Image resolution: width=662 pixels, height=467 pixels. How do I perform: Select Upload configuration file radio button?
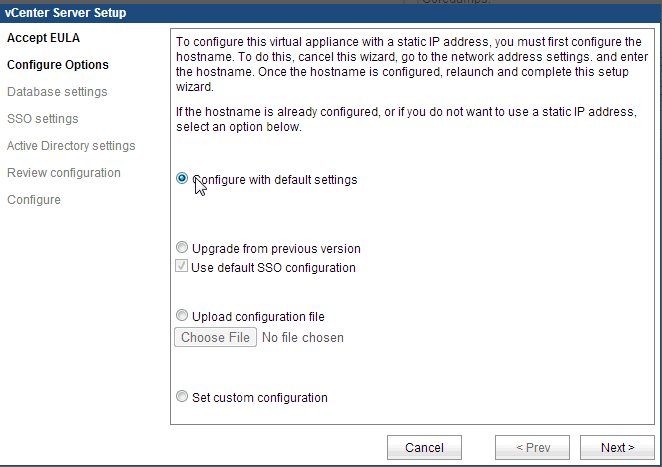182,317
